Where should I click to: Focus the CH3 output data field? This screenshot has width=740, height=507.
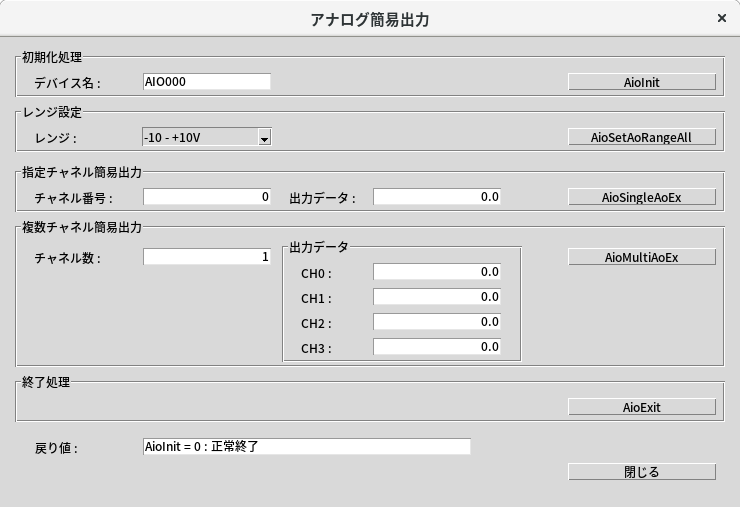tap(436, 347)
